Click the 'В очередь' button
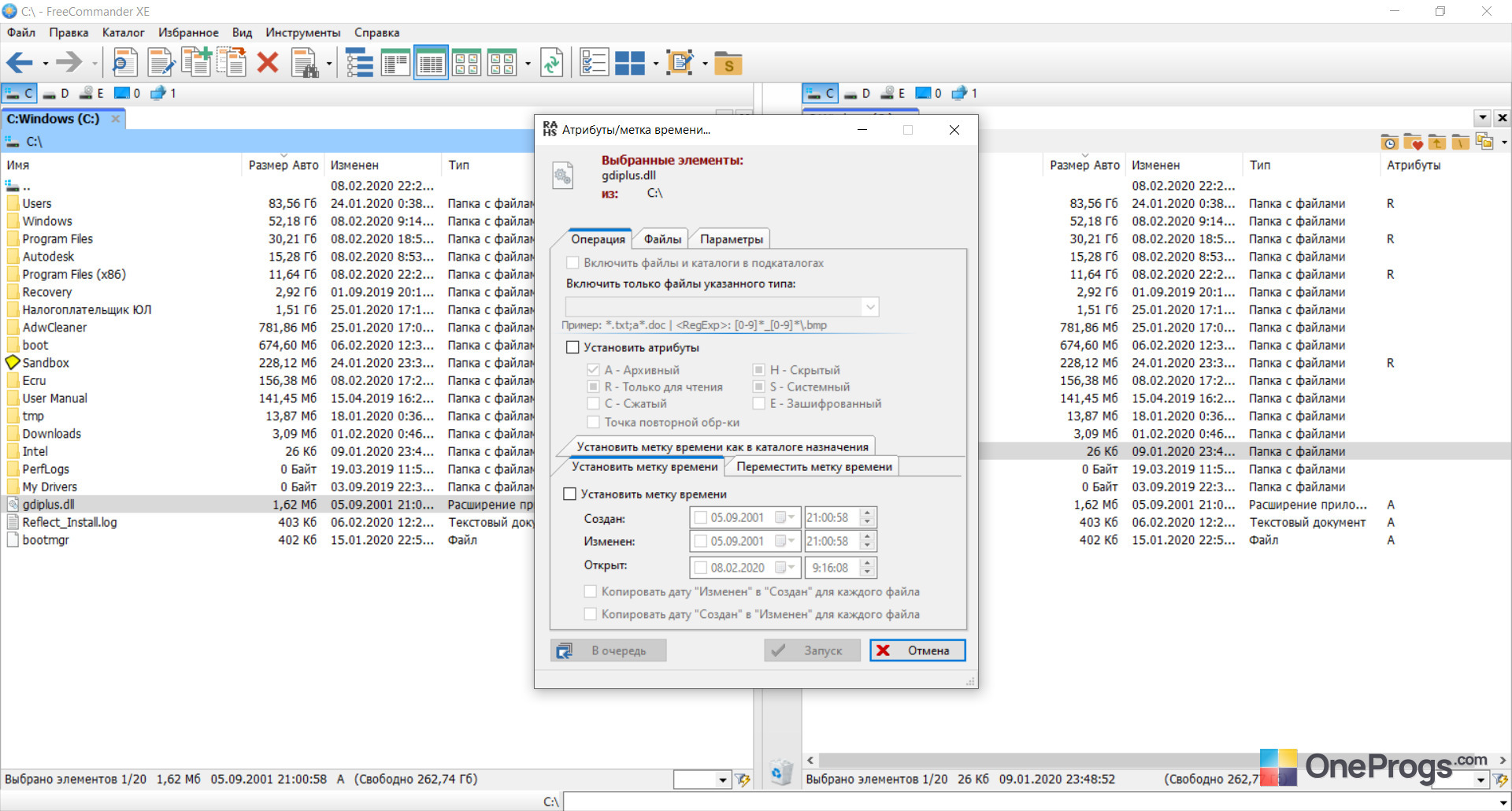The image size is (1512, 811). pos(608,650)
